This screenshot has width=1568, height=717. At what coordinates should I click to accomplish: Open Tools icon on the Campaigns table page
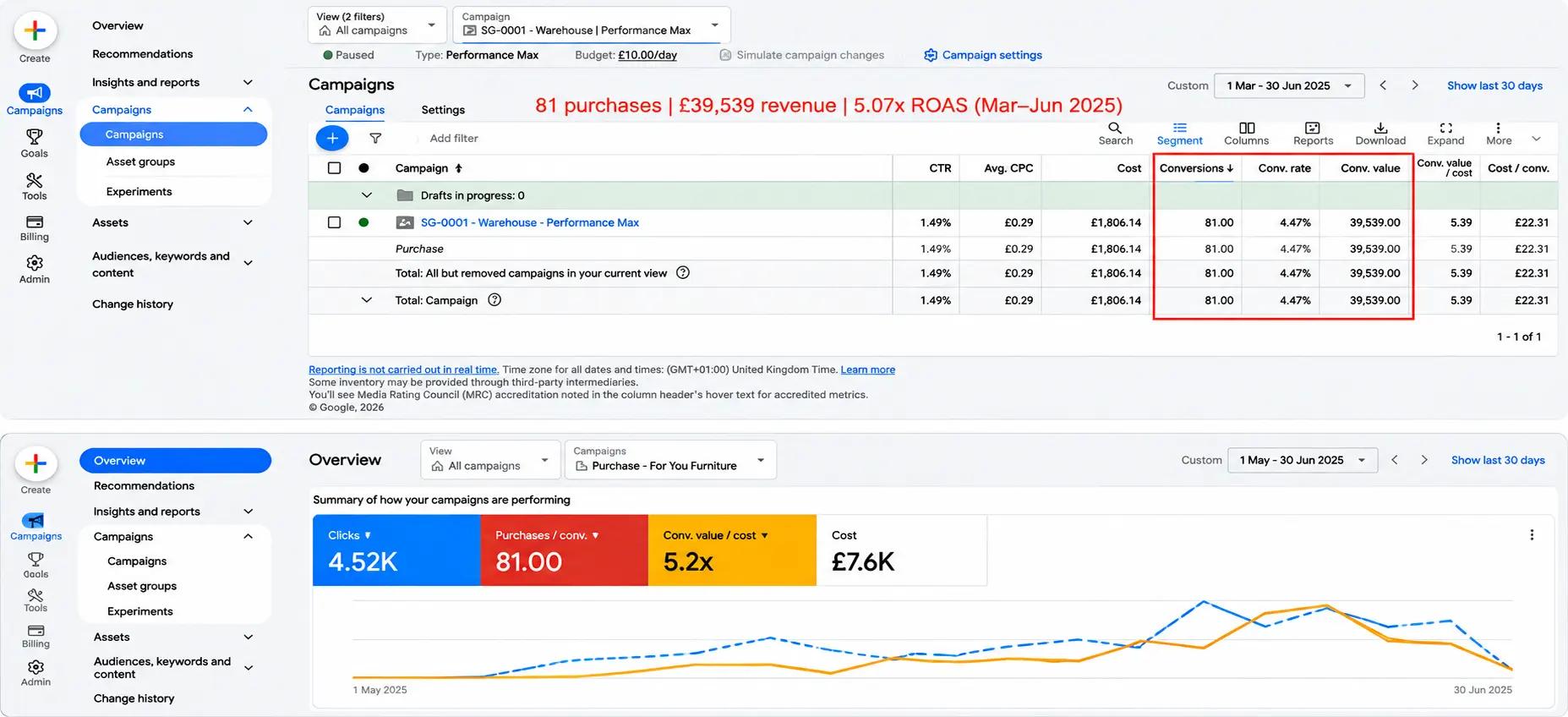35,180
